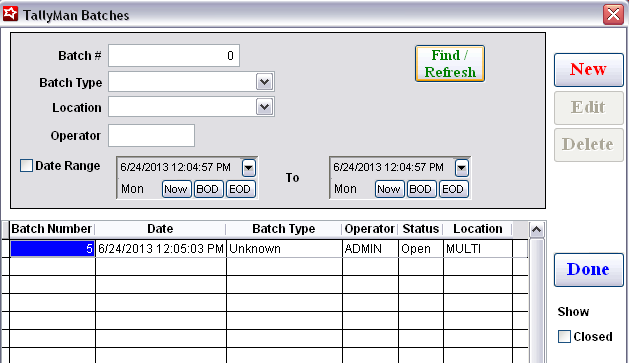This screenshot has width=629, height=363.
Task: Click BOD under the start date
Action: pos(208,189)
